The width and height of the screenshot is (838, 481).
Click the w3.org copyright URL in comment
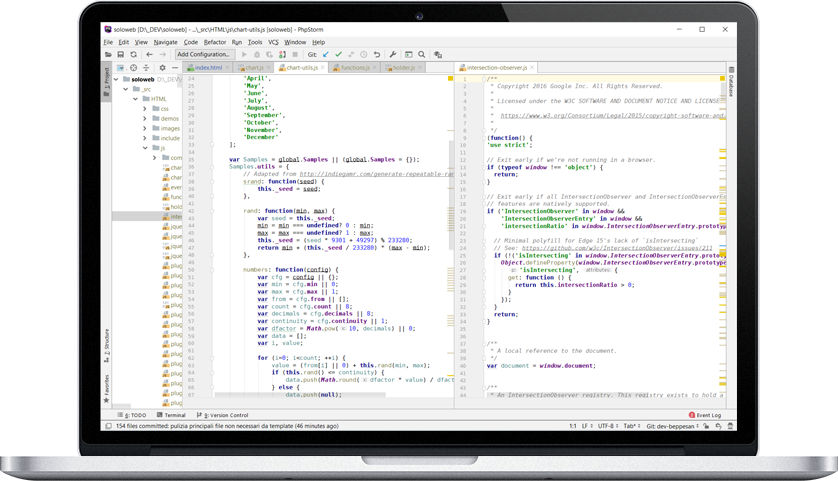tap(612, 115)
